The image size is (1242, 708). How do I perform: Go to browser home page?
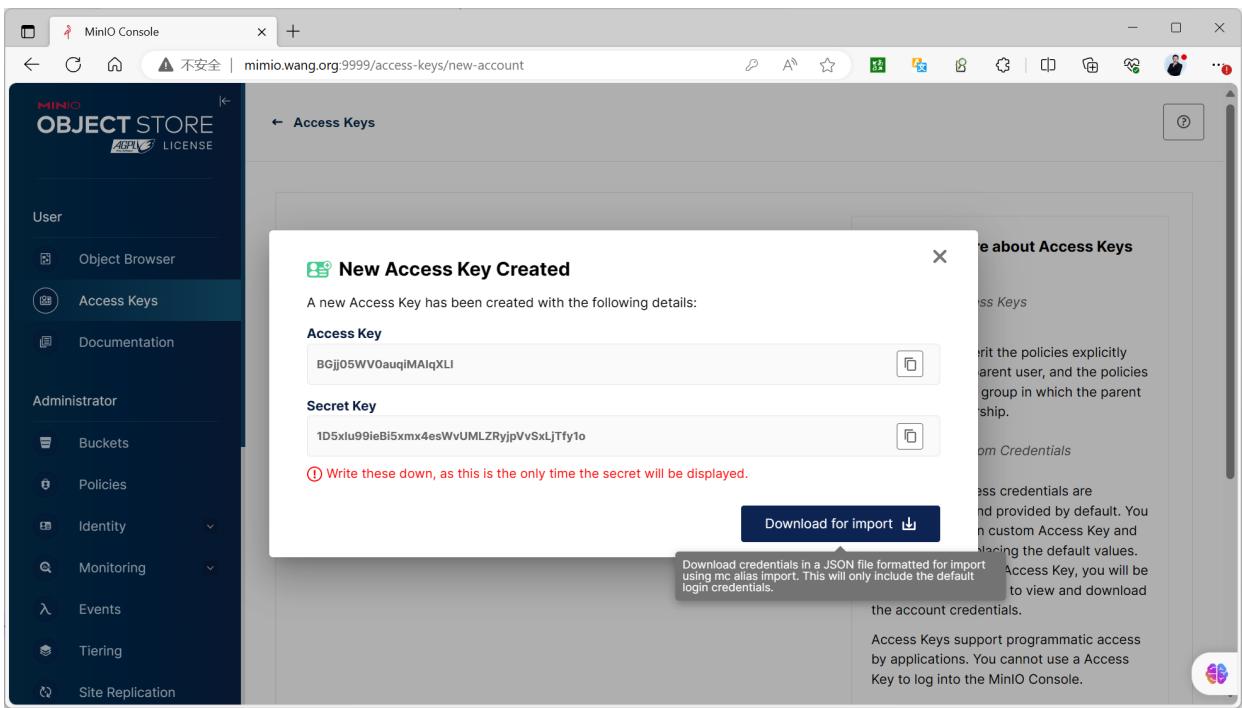(x=117, y=66)
